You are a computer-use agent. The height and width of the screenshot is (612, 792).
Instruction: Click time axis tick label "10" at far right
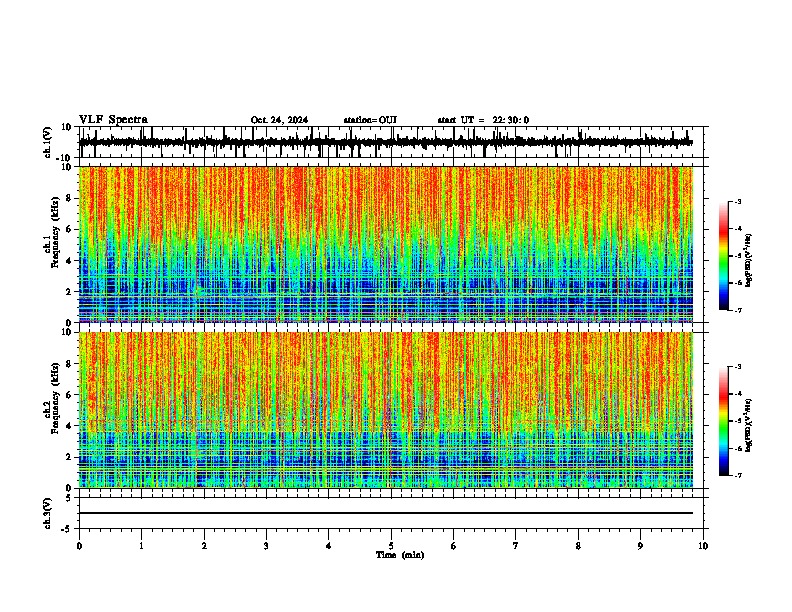pos(703,546)
